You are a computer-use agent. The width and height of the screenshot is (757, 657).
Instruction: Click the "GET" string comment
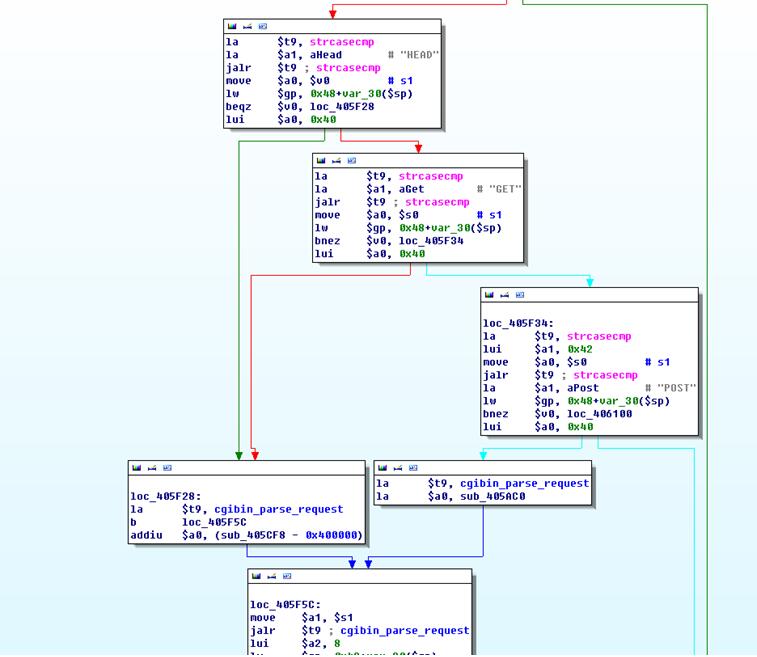coord(505,189)
